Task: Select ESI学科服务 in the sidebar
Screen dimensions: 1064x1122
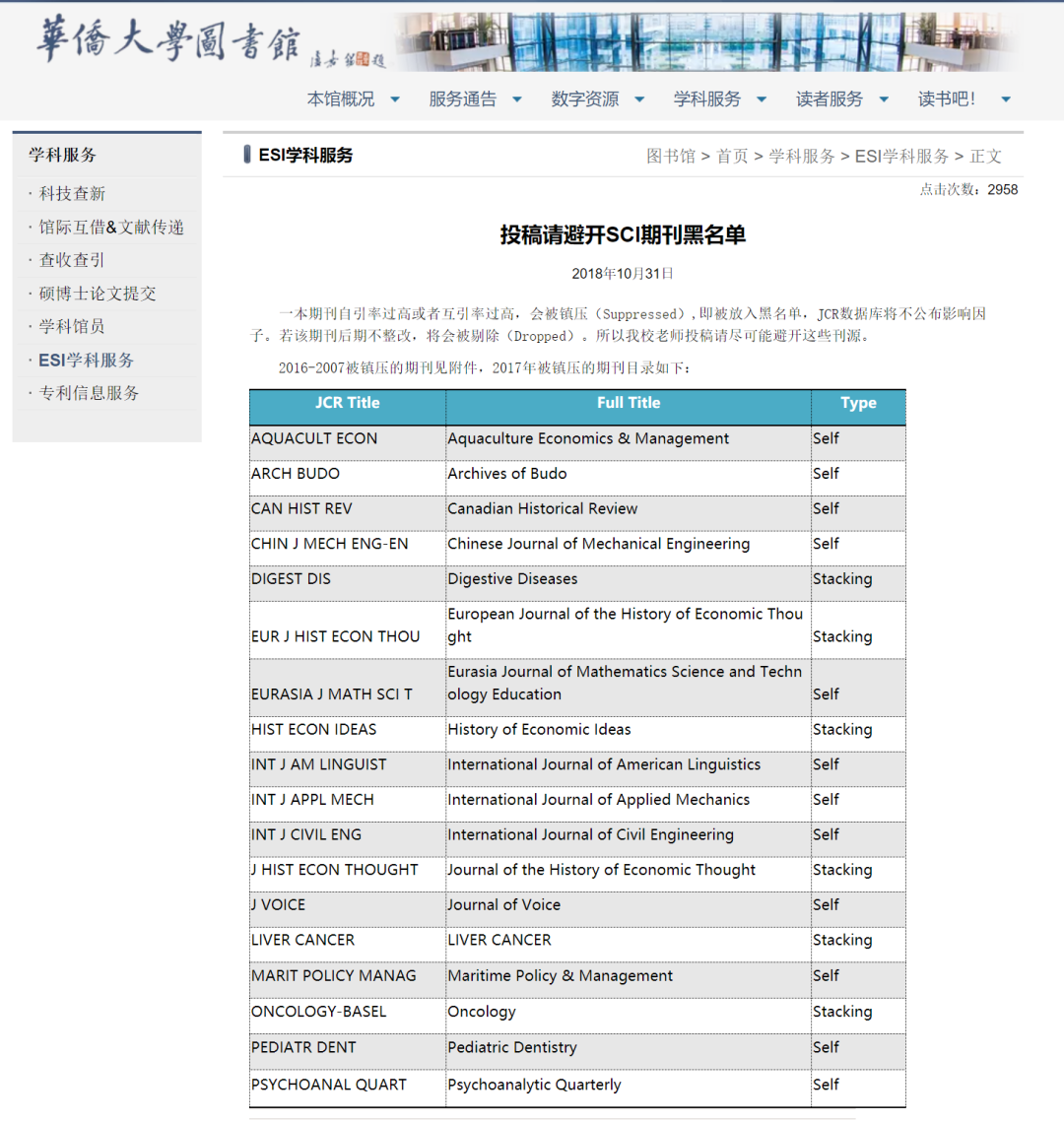Action: (x=87, y=360)
